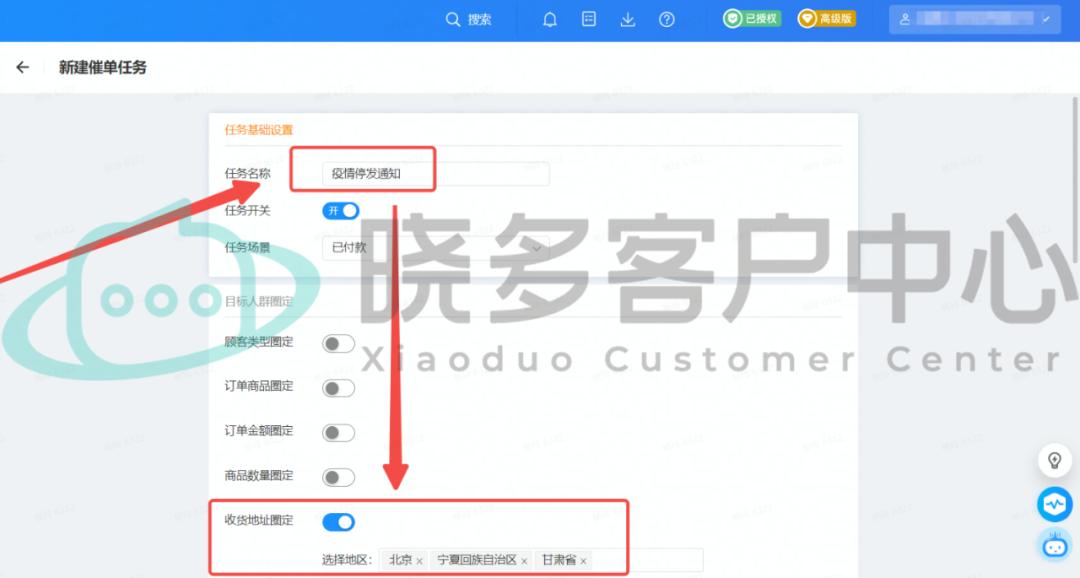Click the 已授权 status badge
Viewport: 1080px width, 578px height.
pyautogui.click(x=750, y=17)
